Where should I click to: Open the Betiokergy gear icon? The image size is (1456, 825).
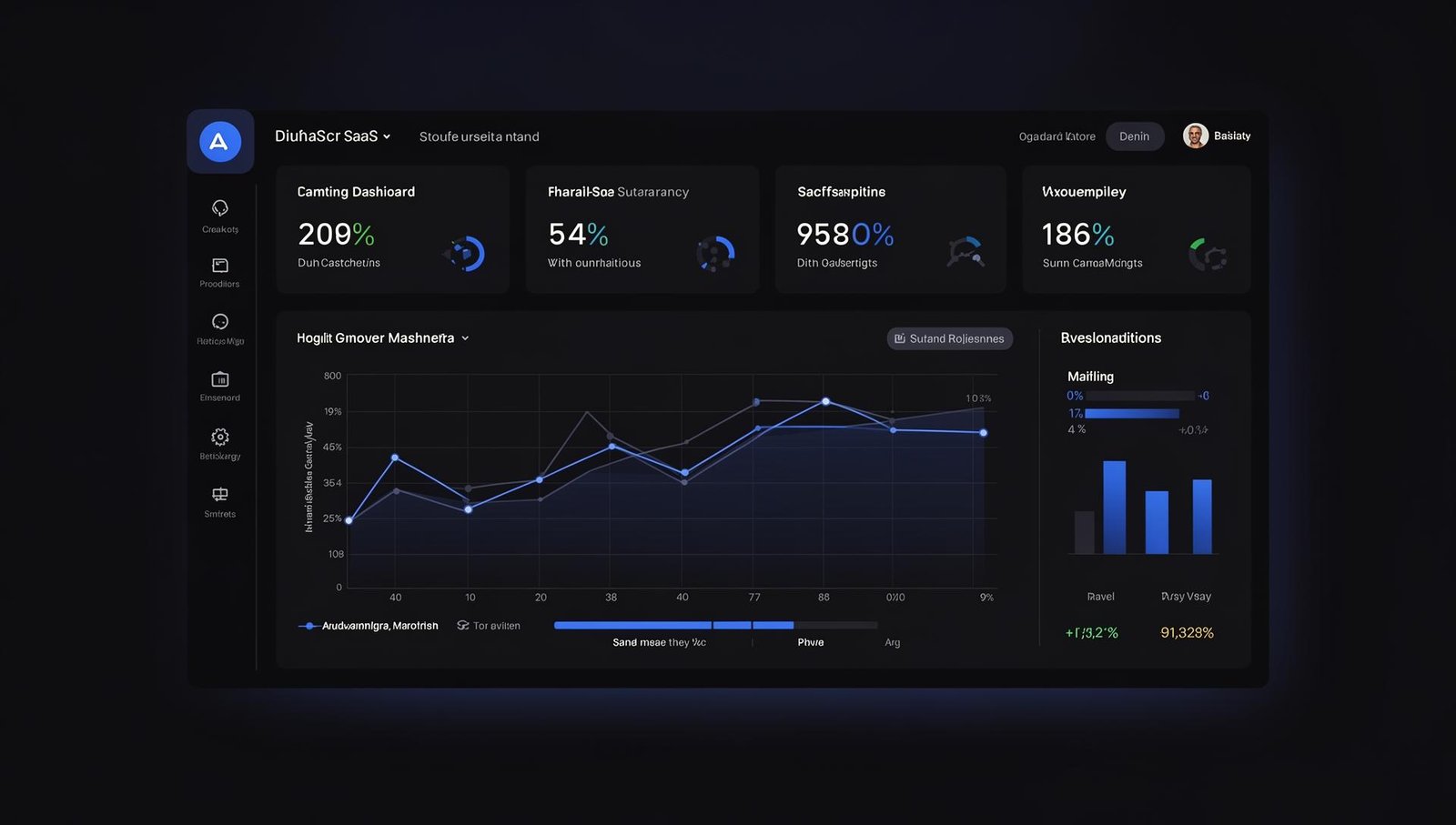220,437
